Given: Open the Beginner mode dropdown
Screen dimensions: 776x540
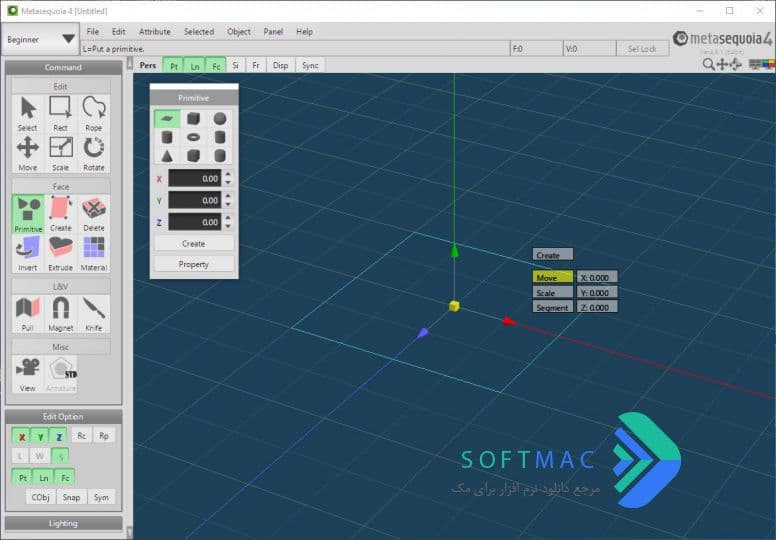Looking at the screenshot, I should coord(40,39).
